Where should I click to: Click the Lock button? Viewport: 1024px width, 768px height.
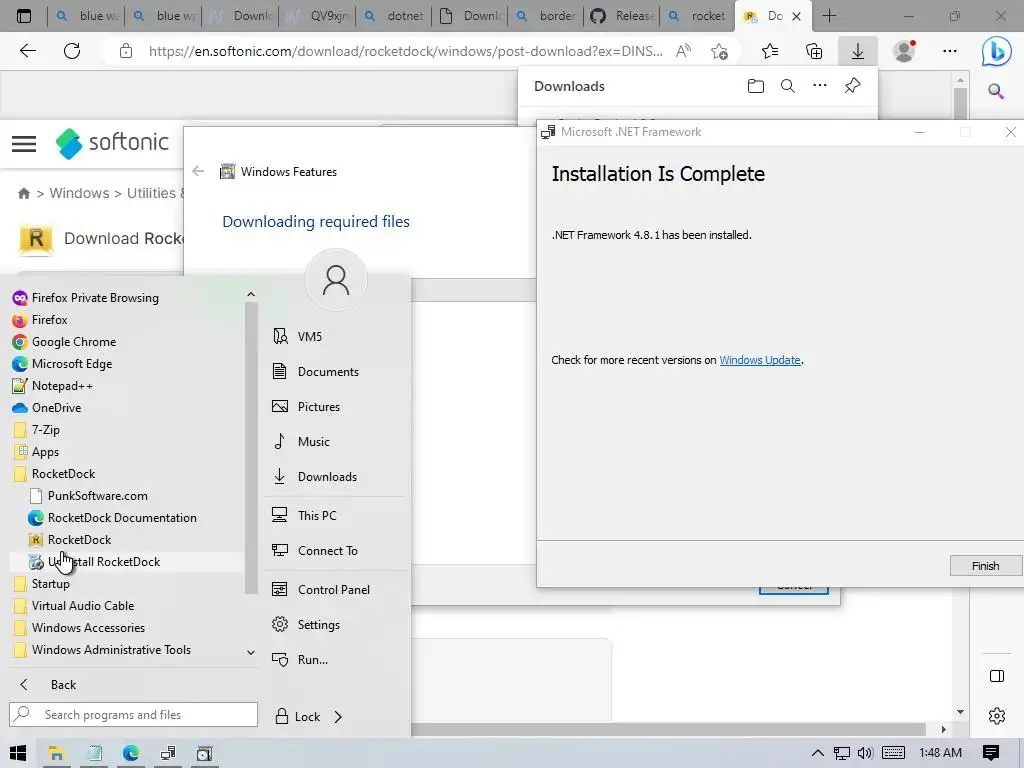click(x=298, y=716)
